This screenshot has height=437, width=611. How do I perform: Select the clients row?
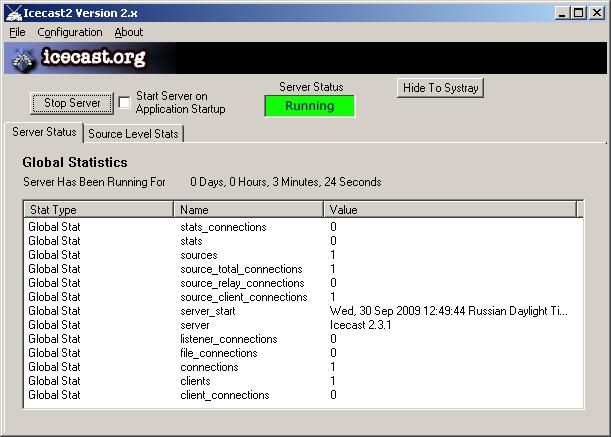tap(303, 381)
